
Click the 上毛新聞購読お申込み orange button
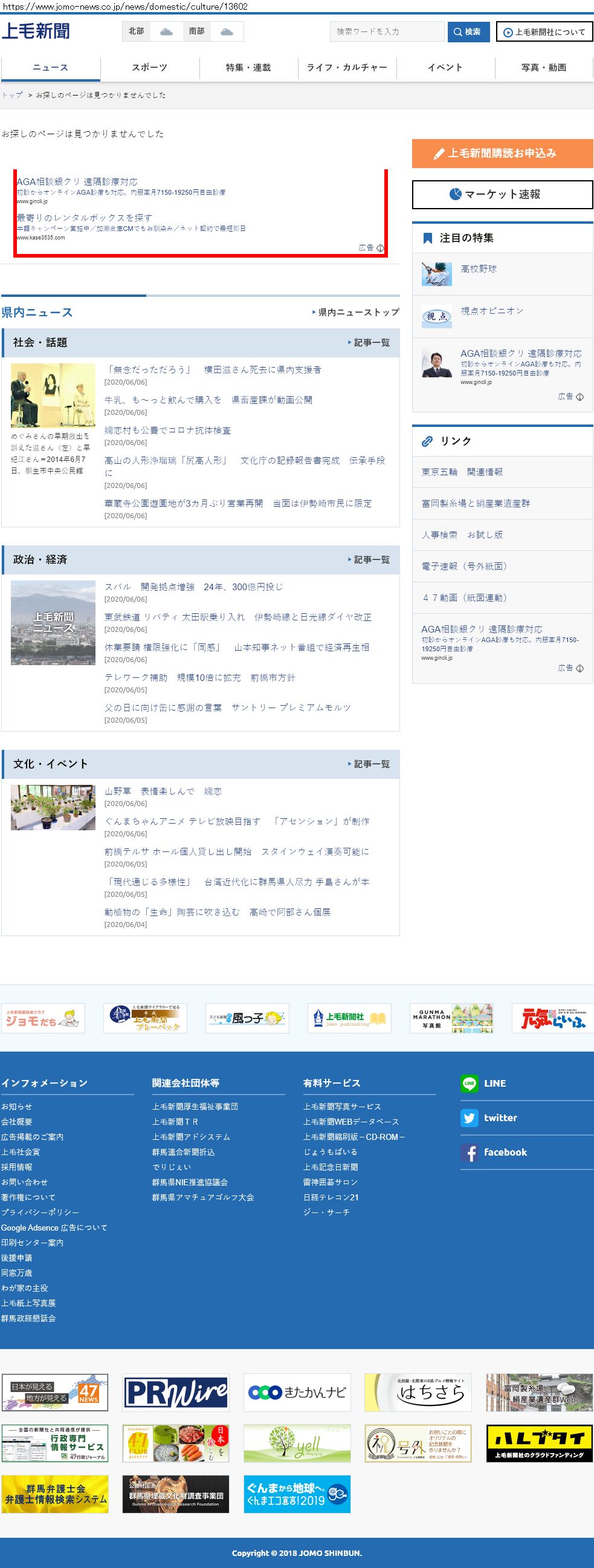pyautogui.click(x=502, y=154)
